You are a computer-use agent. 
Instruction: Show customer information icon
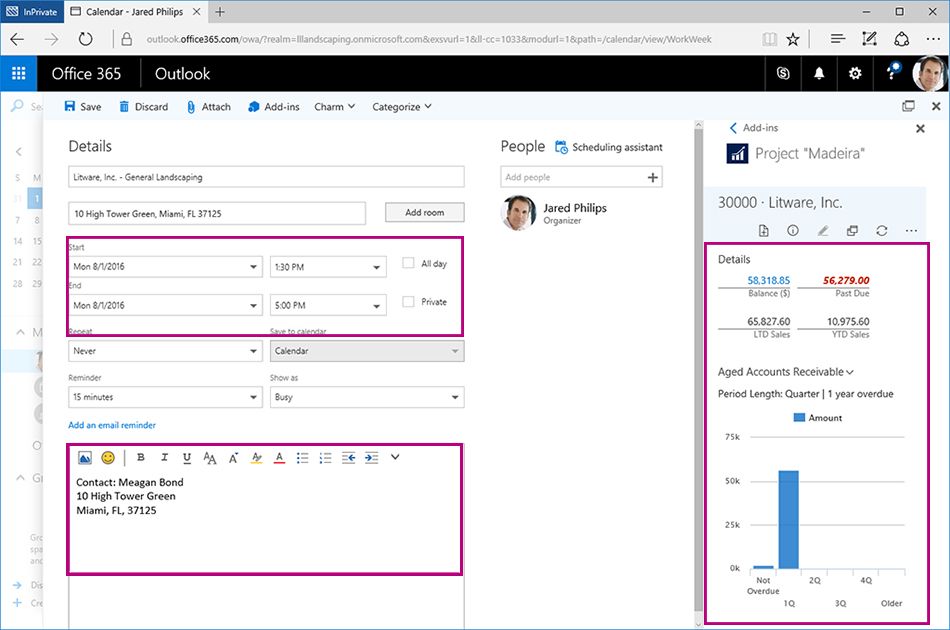792,230
